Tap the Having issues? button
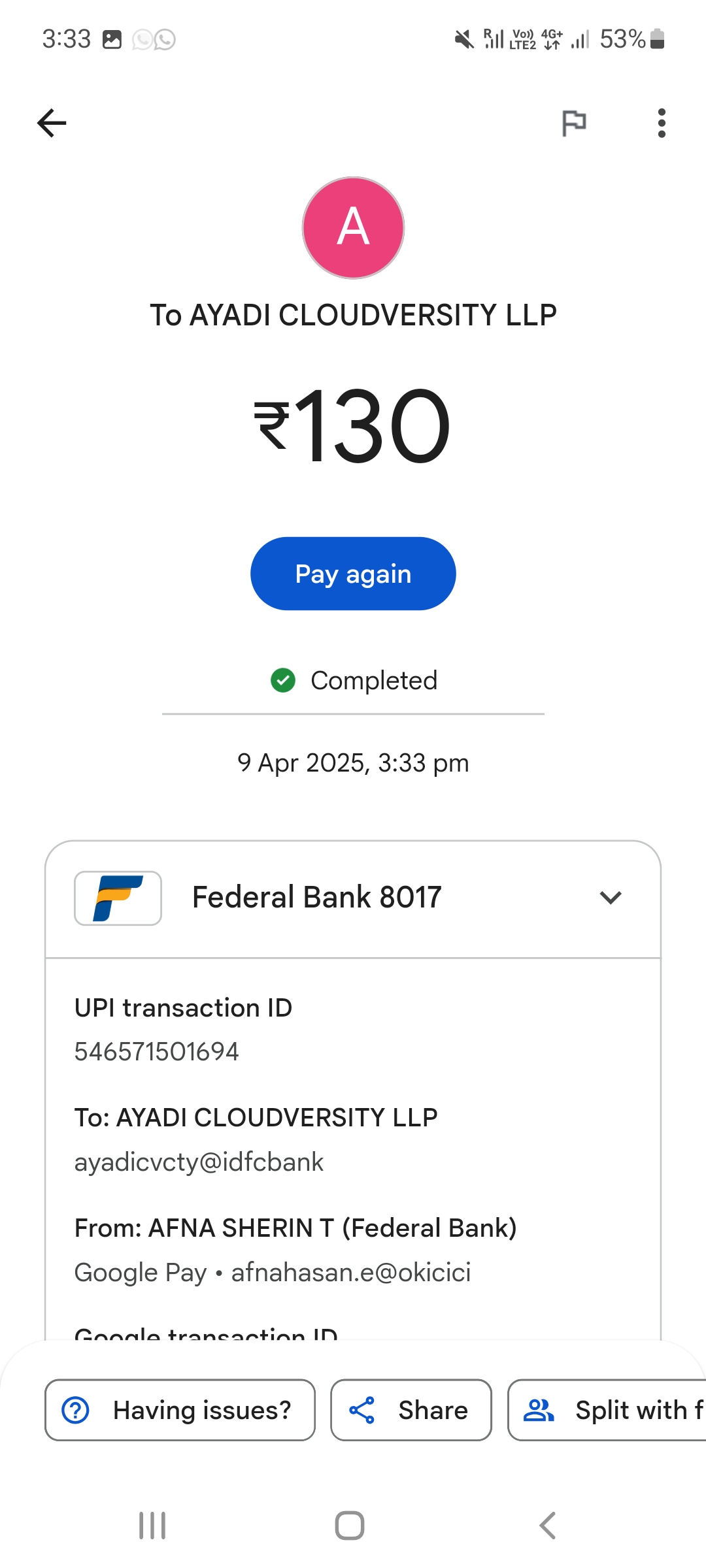The width and height of the screenshot is (706, 1568). click(x=180, y=1410)
